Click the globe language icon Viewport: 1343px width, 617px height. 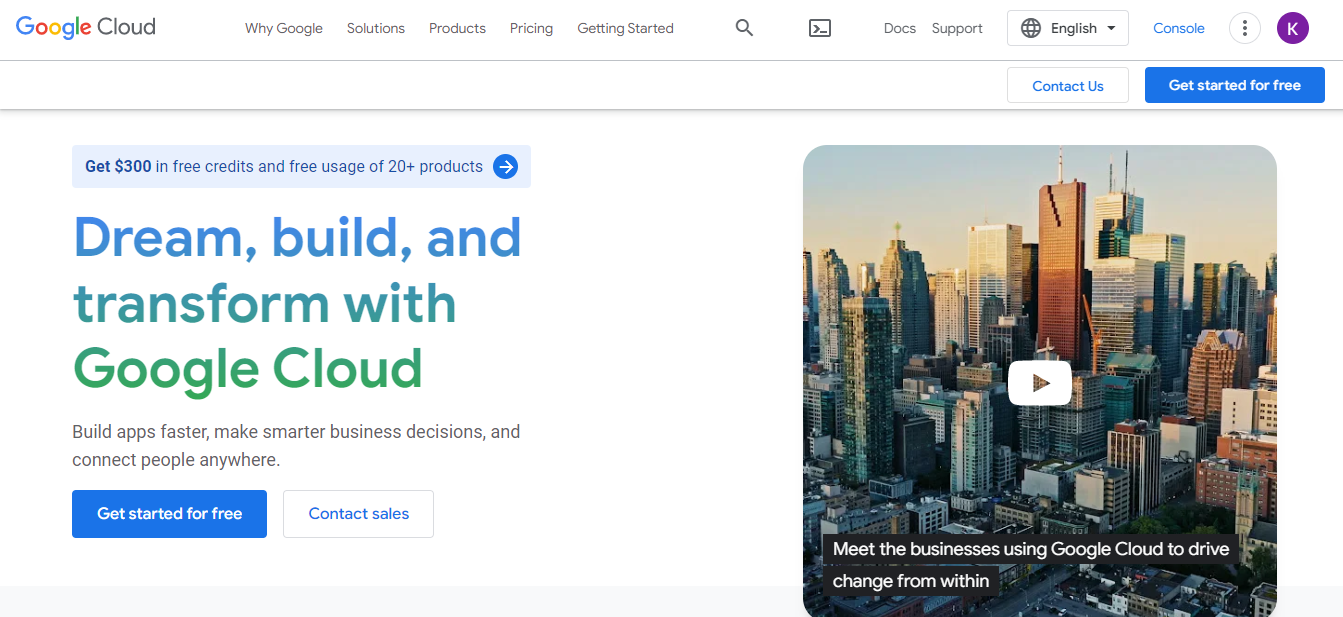coord(1031,28)
